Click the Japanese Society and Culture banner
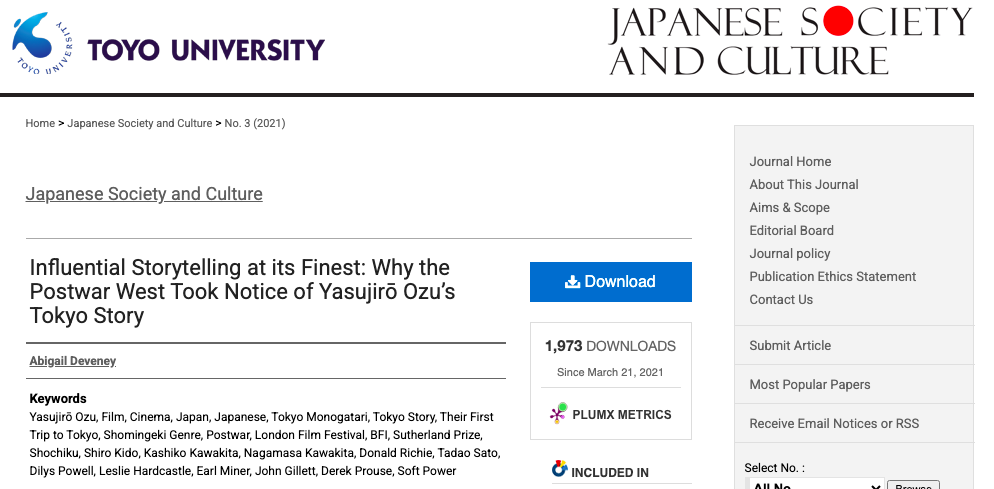 (x=790, y=42)
